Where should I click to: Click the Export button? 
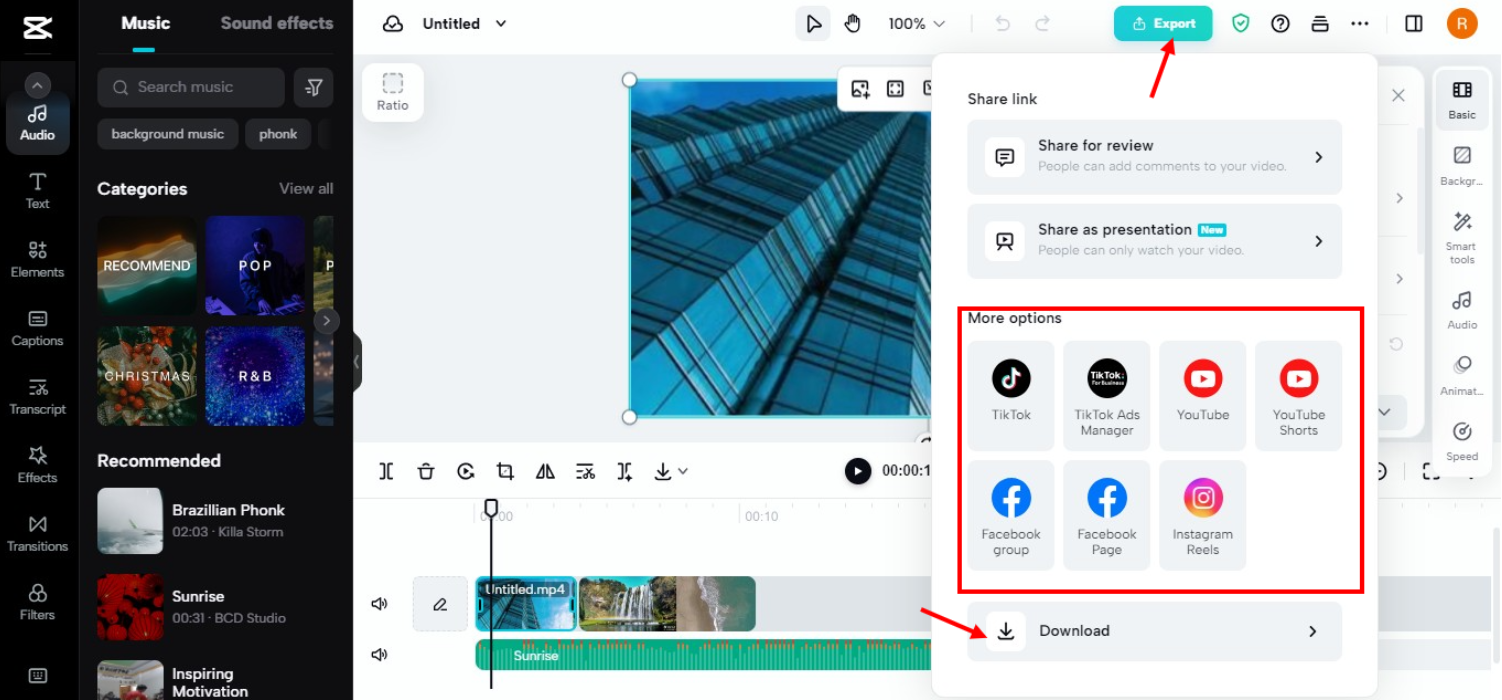tap(1163, 24)
